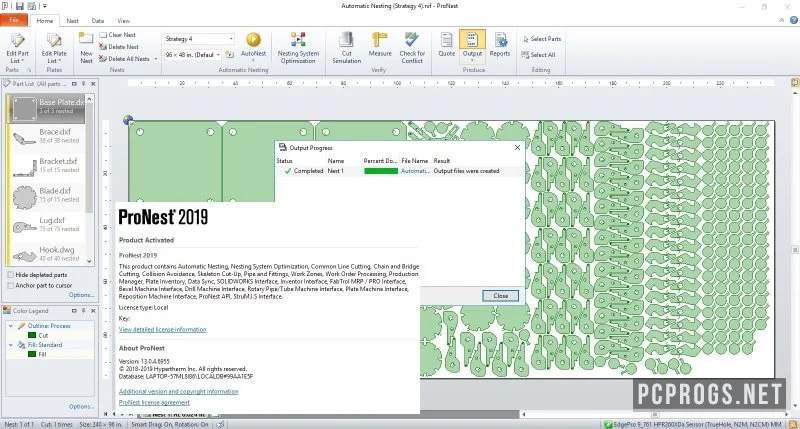Open Additional version and copyright information link
The height and width of the screenshot is (429, 800).
(x=179, y=391)
